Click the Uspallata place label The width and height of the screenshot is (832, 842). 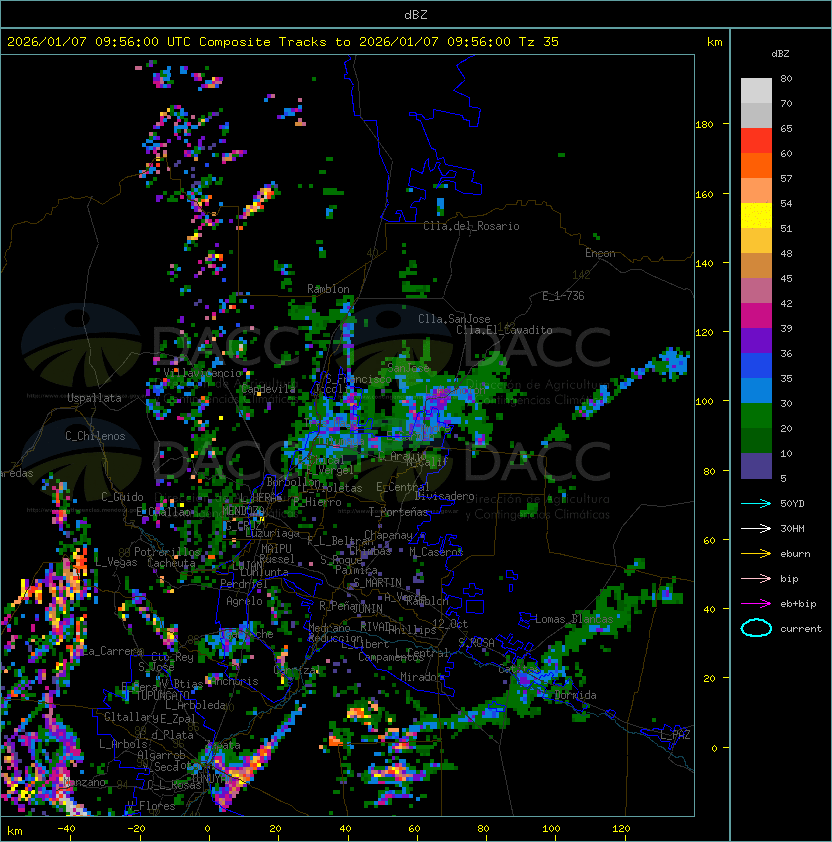click(x=94, y=398)
